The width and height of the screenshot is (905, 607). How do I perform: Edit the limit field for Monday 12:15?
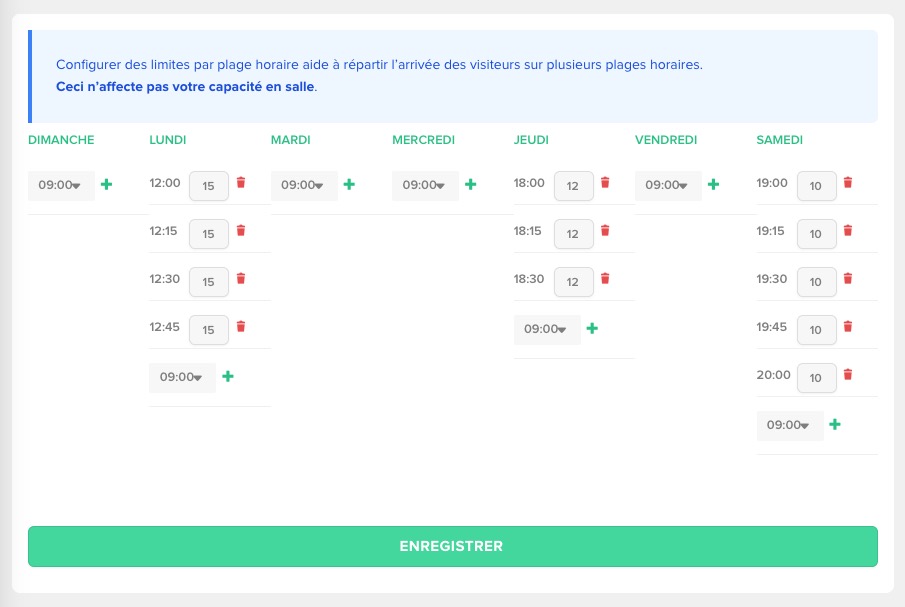(208, 233)
